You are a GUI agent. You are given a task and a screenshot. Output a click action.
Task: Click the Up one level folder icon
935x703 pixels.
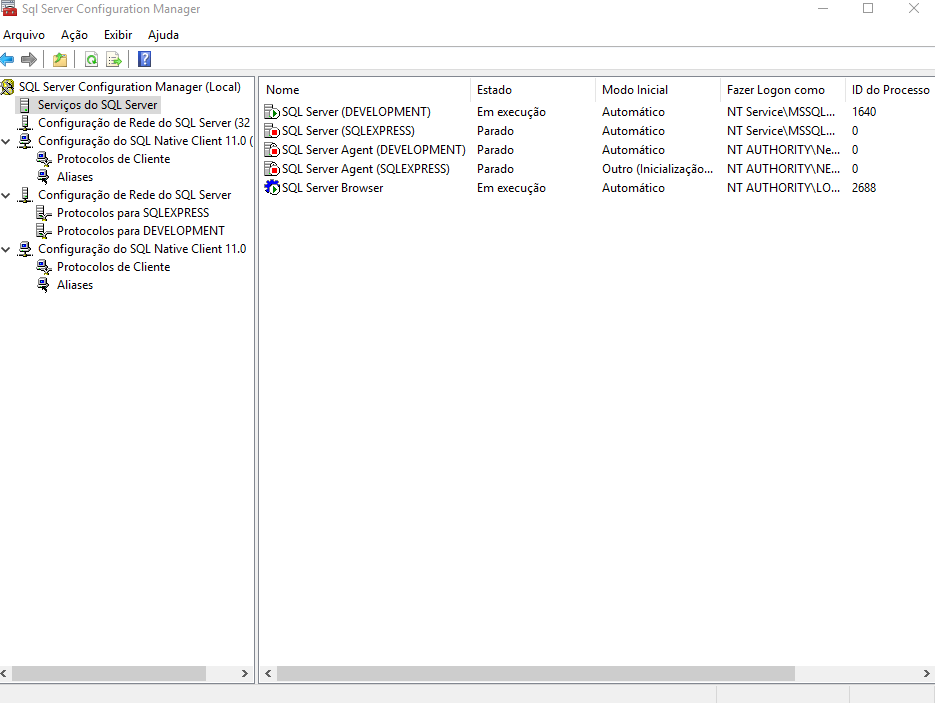[60, 59]
